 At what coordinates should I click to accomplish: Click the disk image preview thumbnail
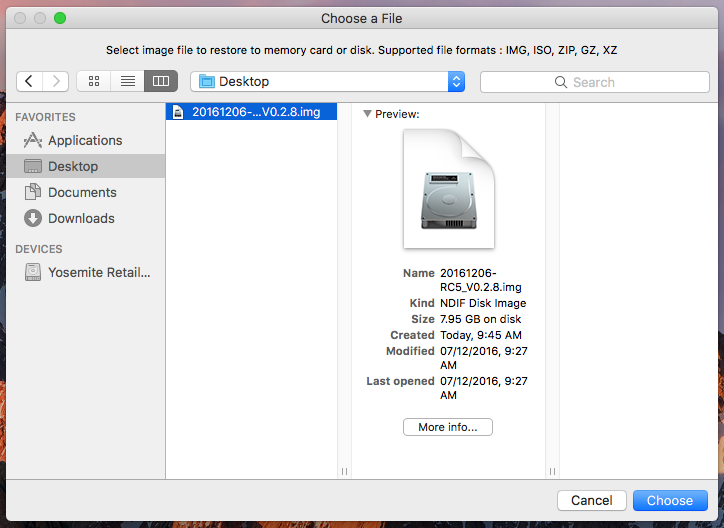[448, 190]
